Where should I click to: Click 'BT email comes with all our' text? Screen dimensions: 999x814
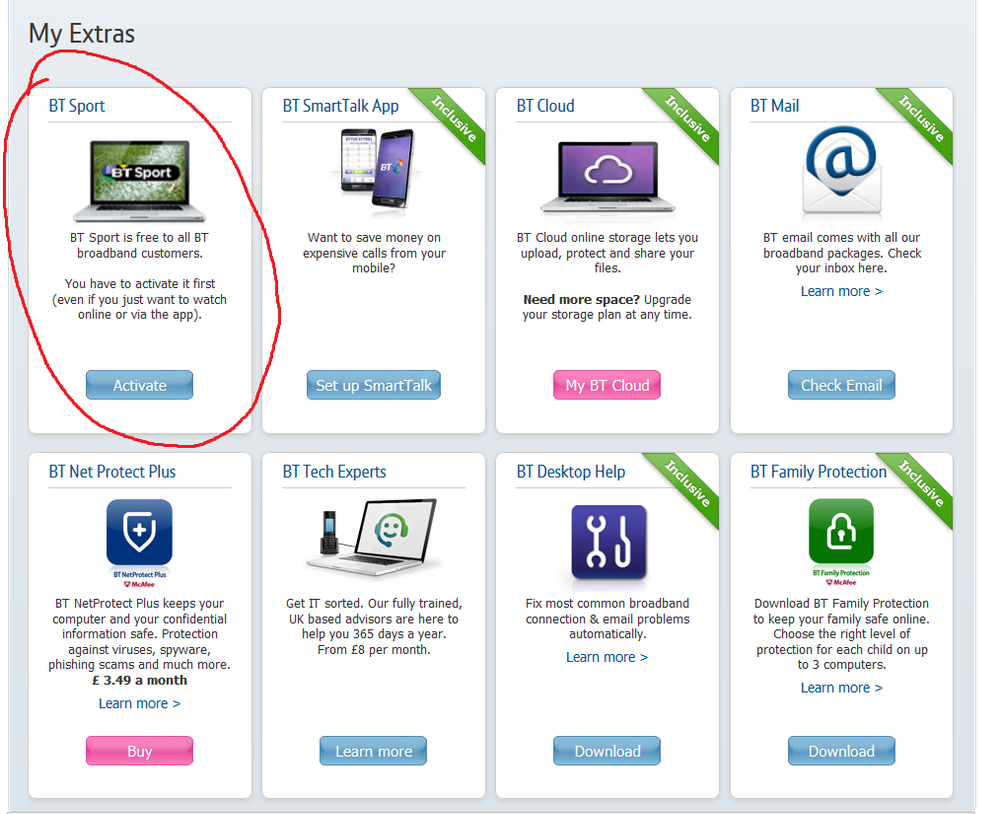click(842, 238)
